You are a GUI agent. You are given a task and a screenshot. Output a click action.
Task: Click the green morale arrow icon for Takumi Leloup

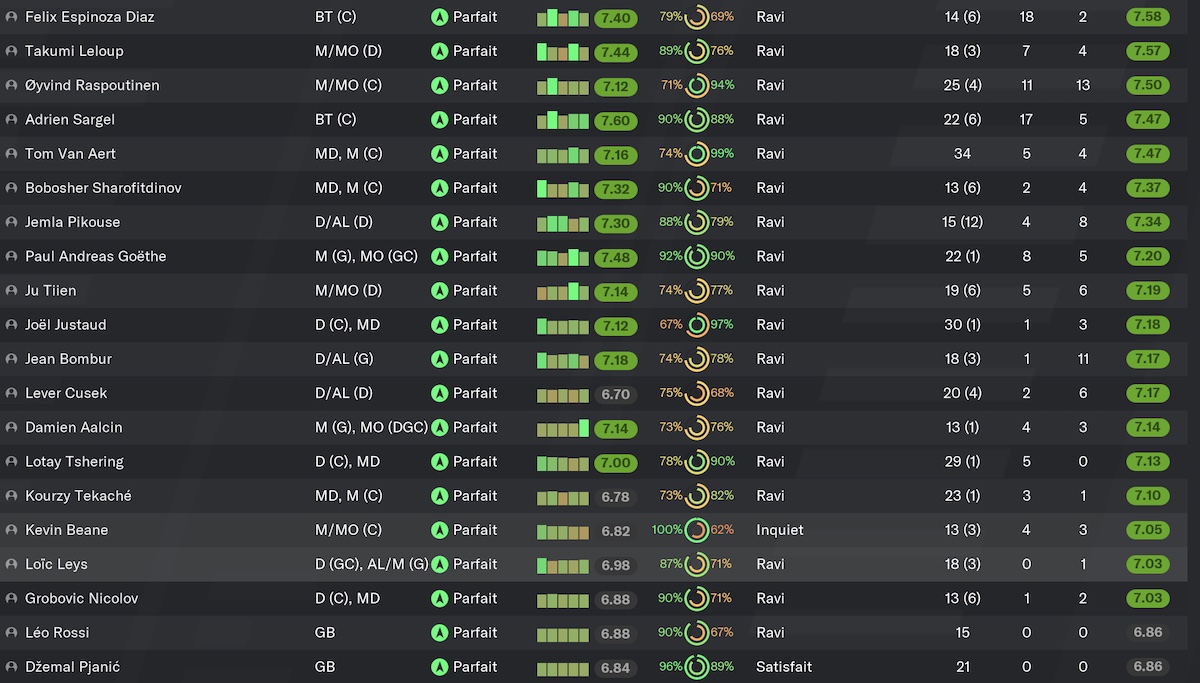[439, 51]
